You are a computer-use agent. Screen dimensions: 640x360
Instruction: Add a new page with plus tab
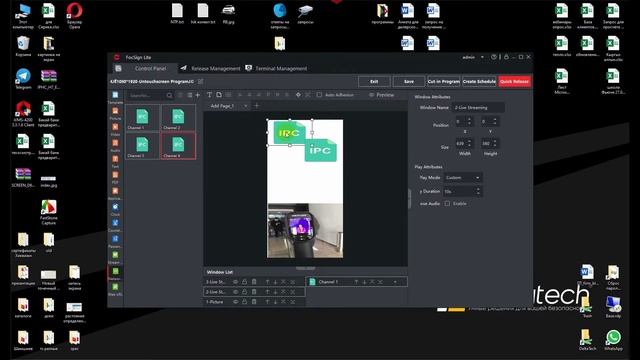tap(257, 106)
